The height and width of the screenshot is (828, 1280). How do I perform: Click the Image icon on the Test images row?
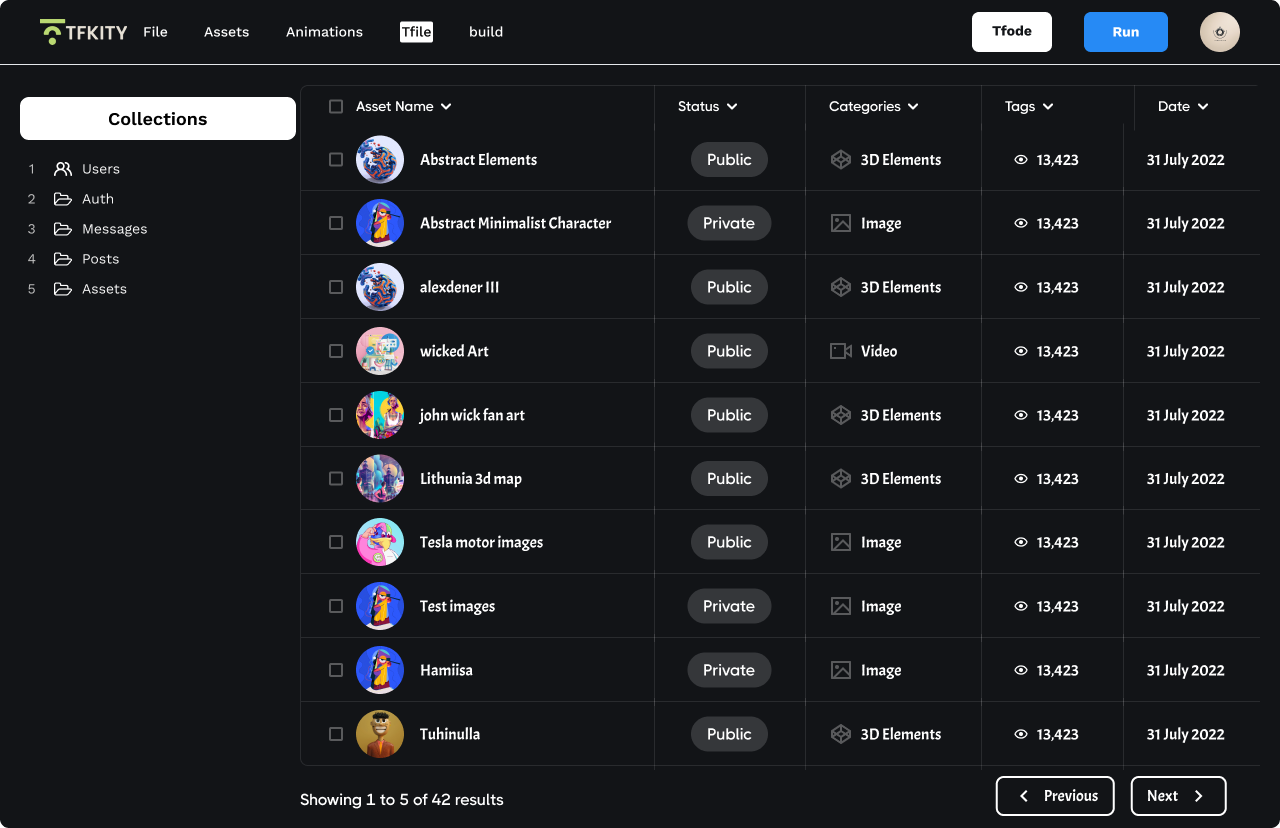point(840,606)
